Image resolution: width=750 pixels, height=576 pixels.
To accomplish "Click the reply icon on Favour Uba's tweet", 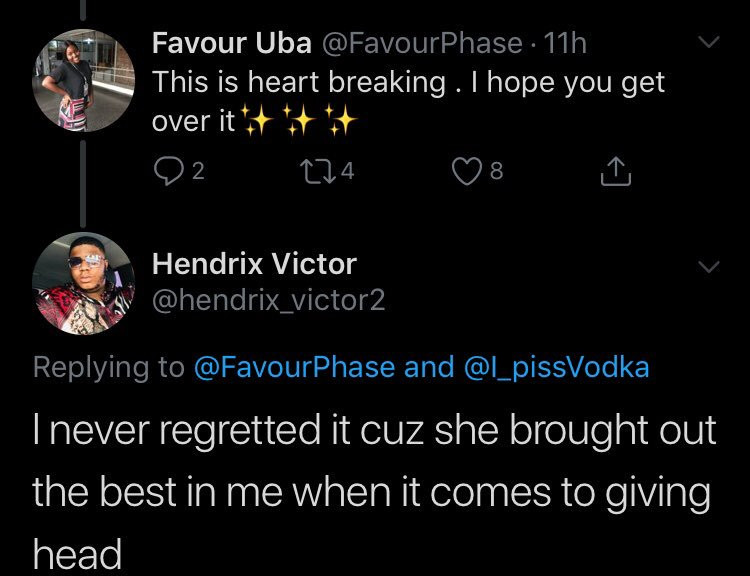I will coord(165,172).
